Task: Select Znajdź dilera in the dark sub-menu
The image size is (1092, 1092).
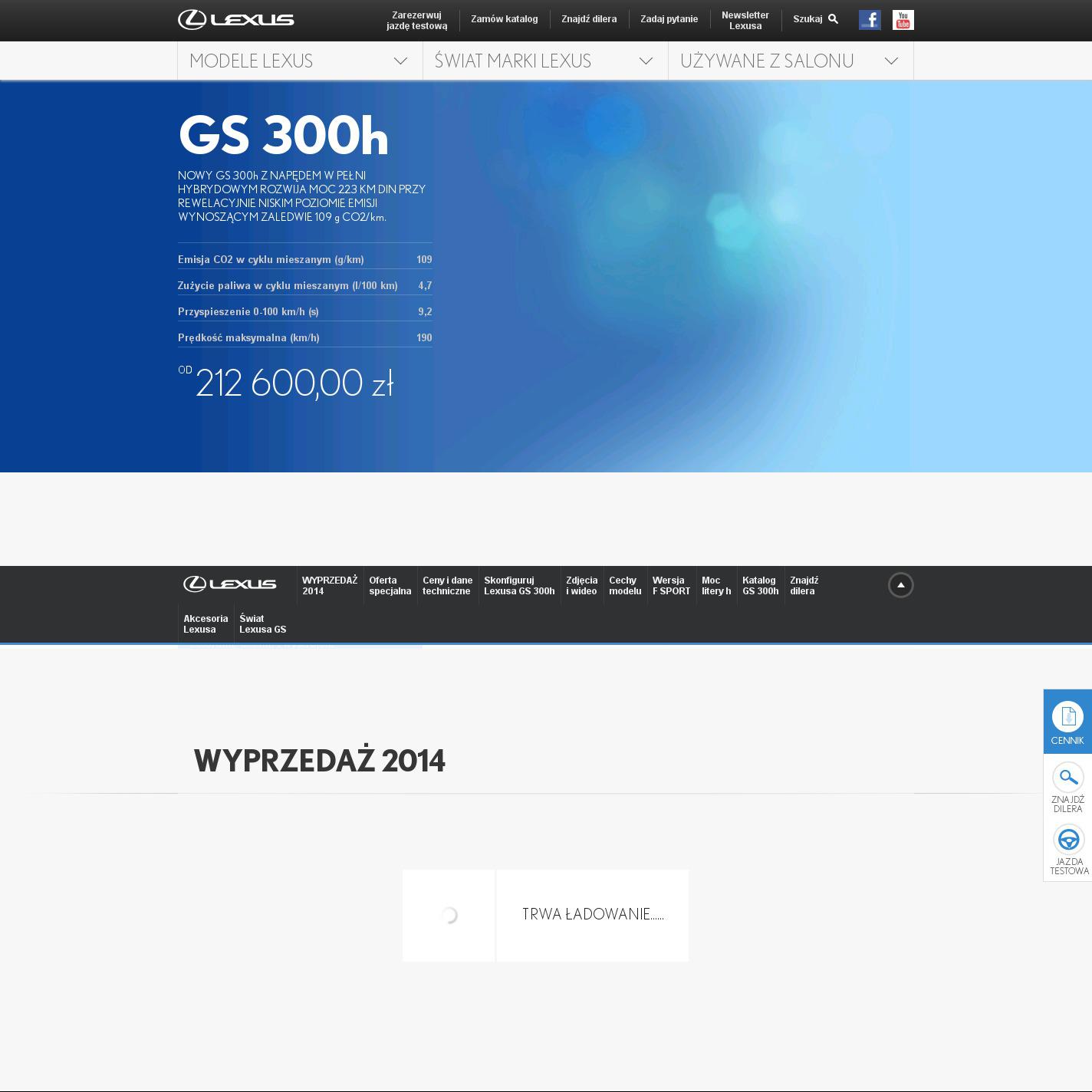Action: click(x=804, y=586)
